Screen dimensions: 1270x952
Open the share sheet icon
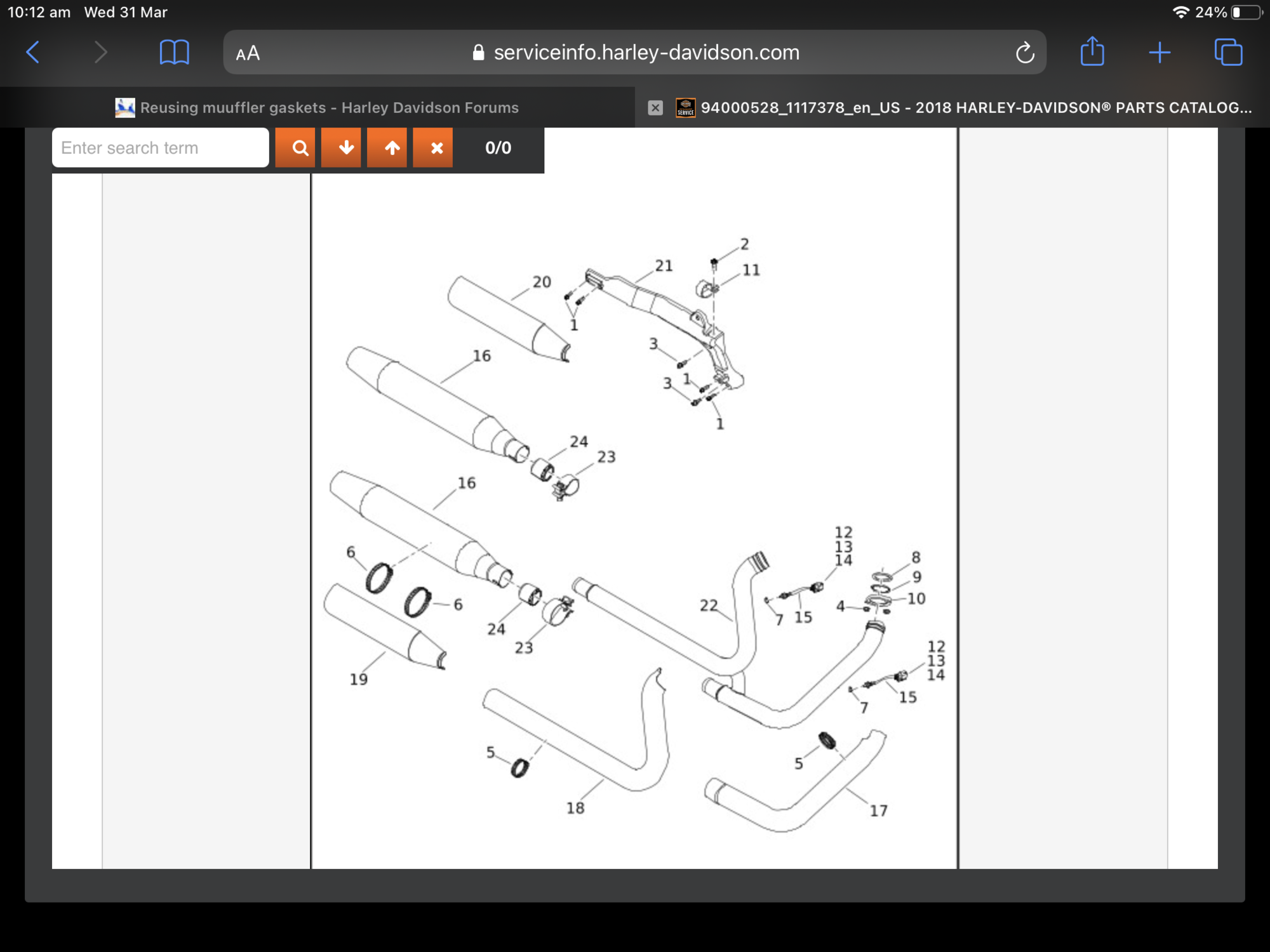click(x=1092, y=51)
